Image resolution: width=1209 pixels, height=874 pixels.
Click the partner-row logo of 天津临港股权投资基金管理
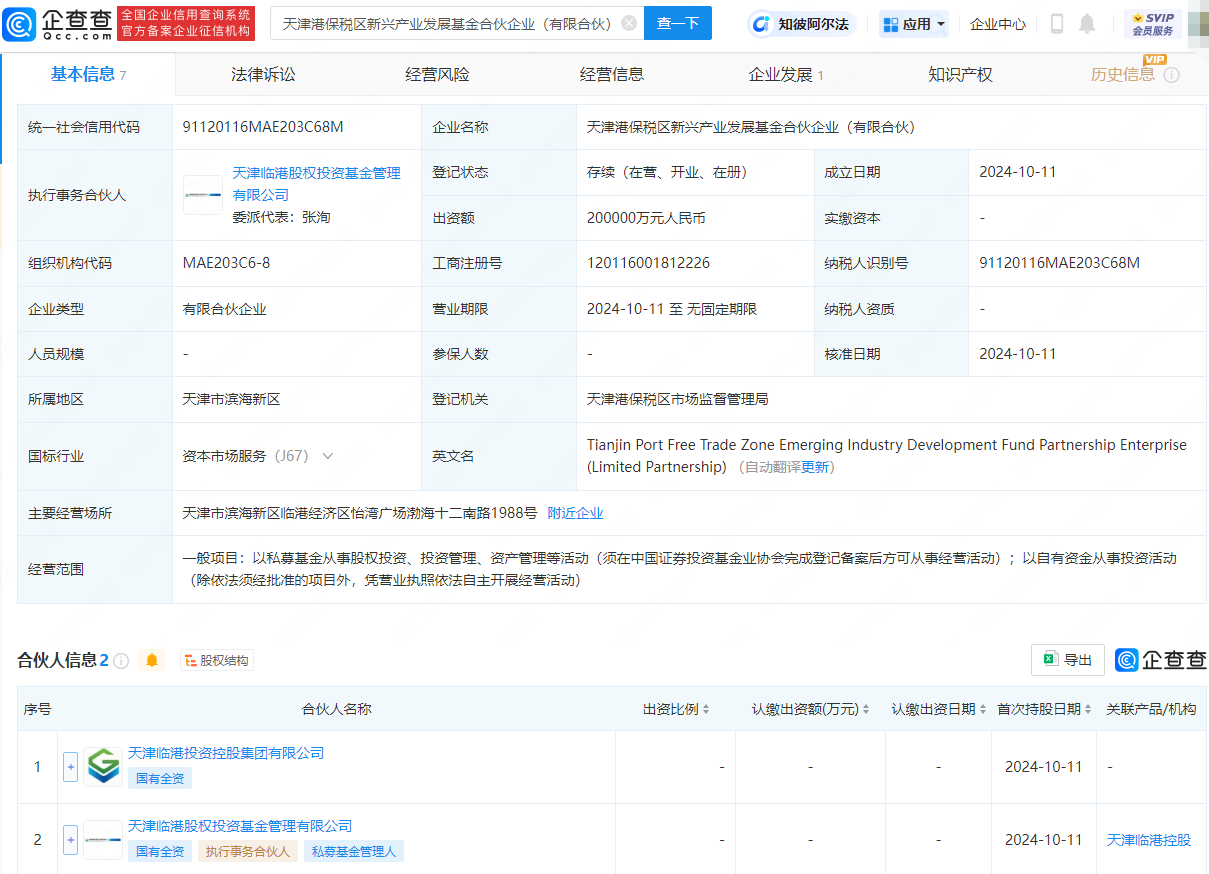[102, 840]
